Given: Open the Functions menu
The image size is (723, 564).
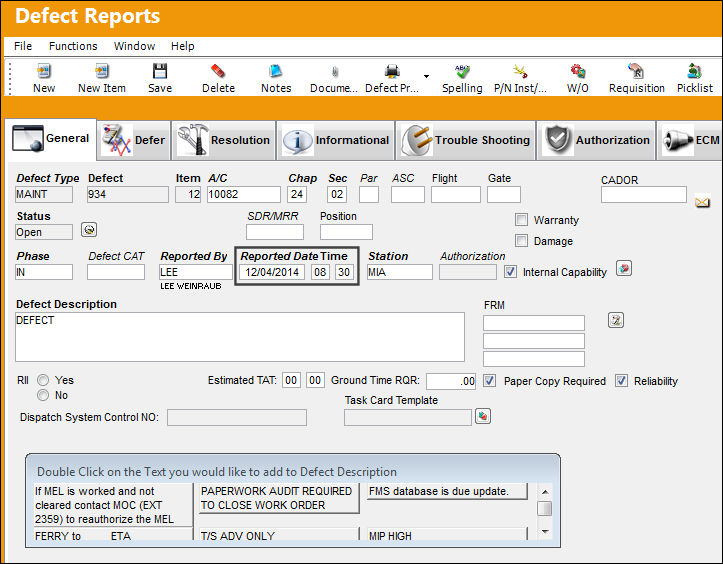Looking at the screenshot, I should click(73, 46).
